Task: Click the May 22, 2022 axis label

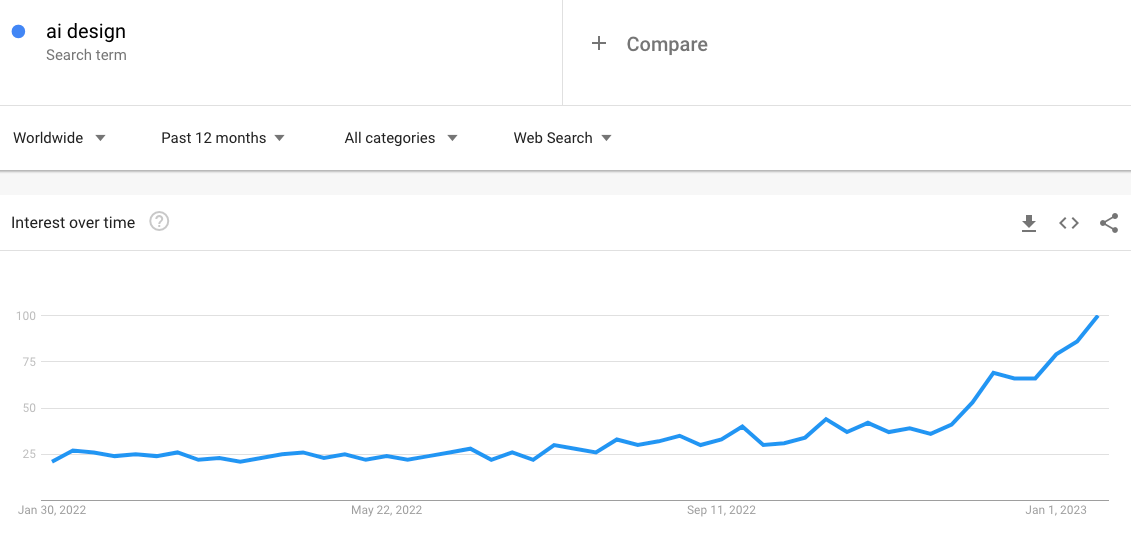Action: click(x=387, y=510)
